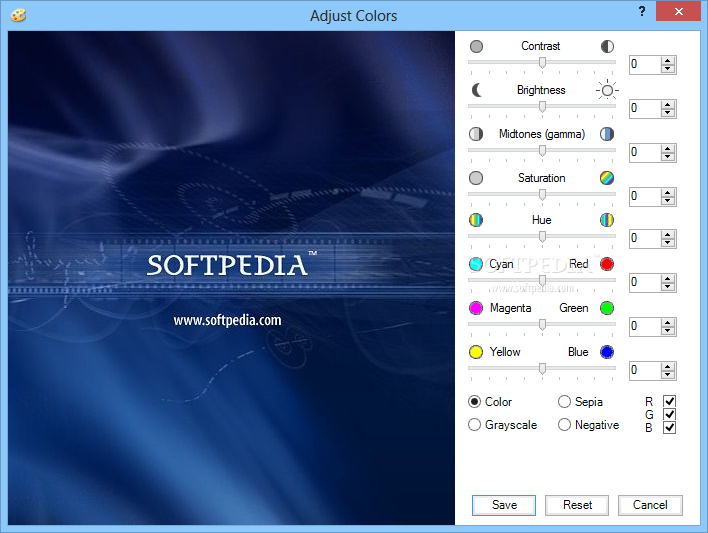Image resolution: width=708 pixels, height=533 pixels.
Task: Click the Contrast slider thumb
Action: tap(542, 62)
